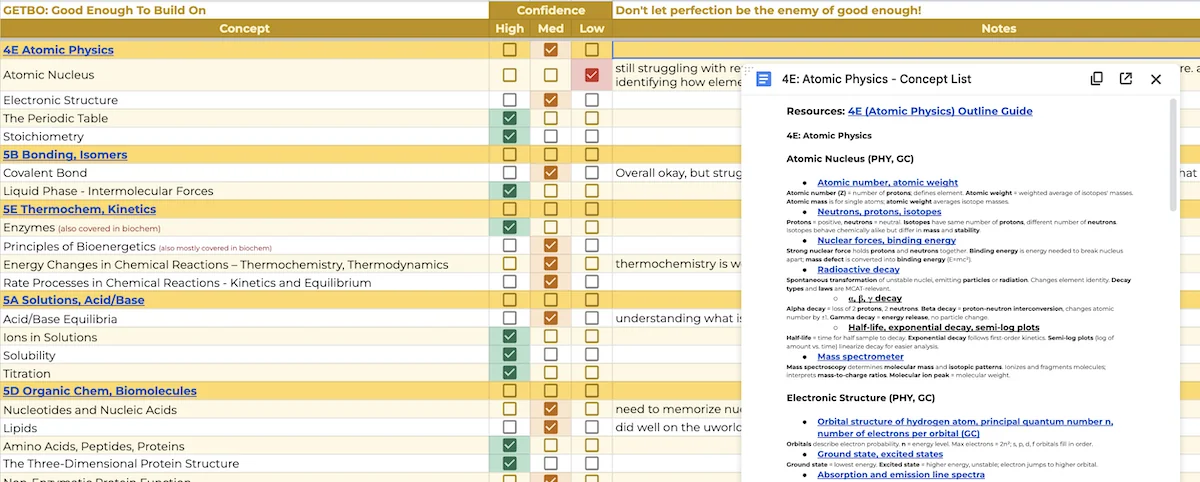
Task: Select notes cell starting 'thermochemistry is w'
Action: point(677,264)
